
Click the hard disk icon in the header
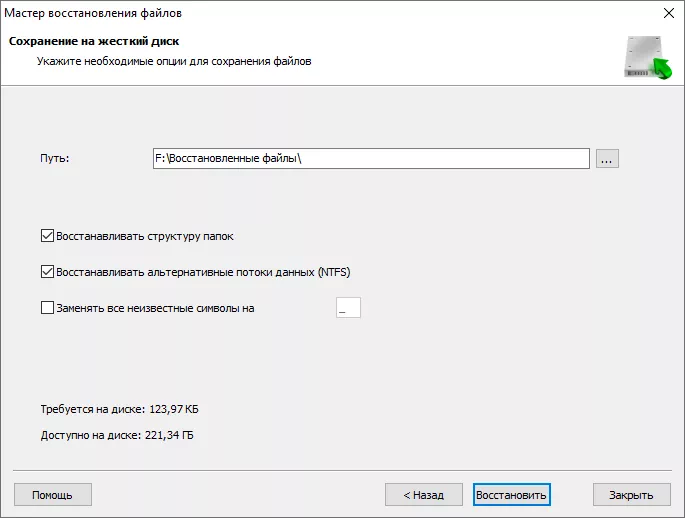[645, 58]
